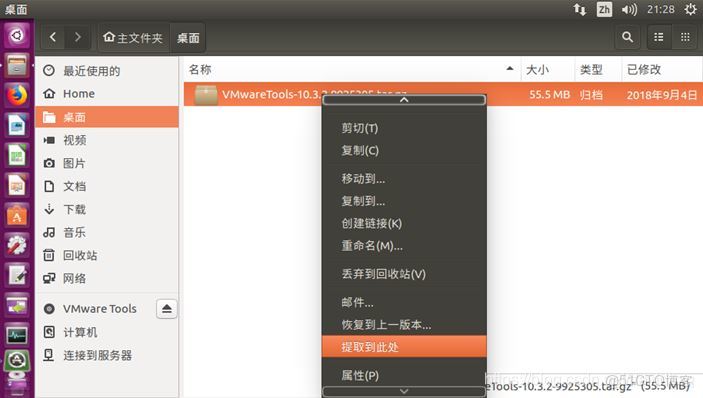This screenshot has height=398, width=703.
Task: Open Software Updater from launcher
Action: [x=17, y=360]
